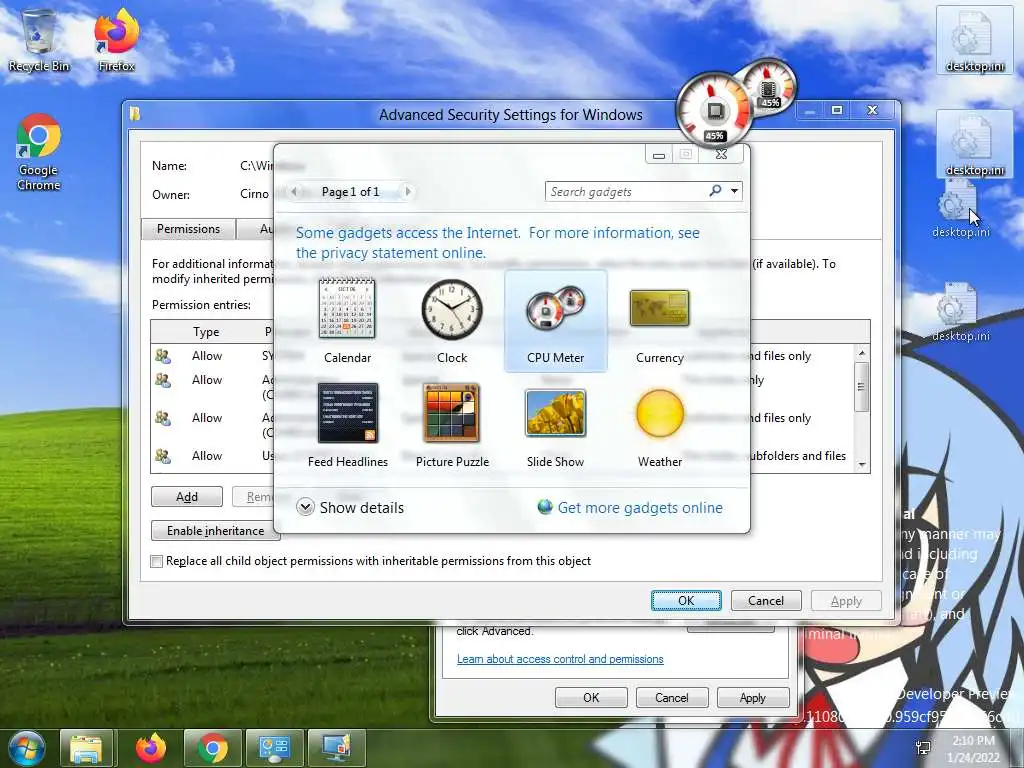The image size is (1024, 768).
Task: Click Enable inheritance button
Action: 216,530
